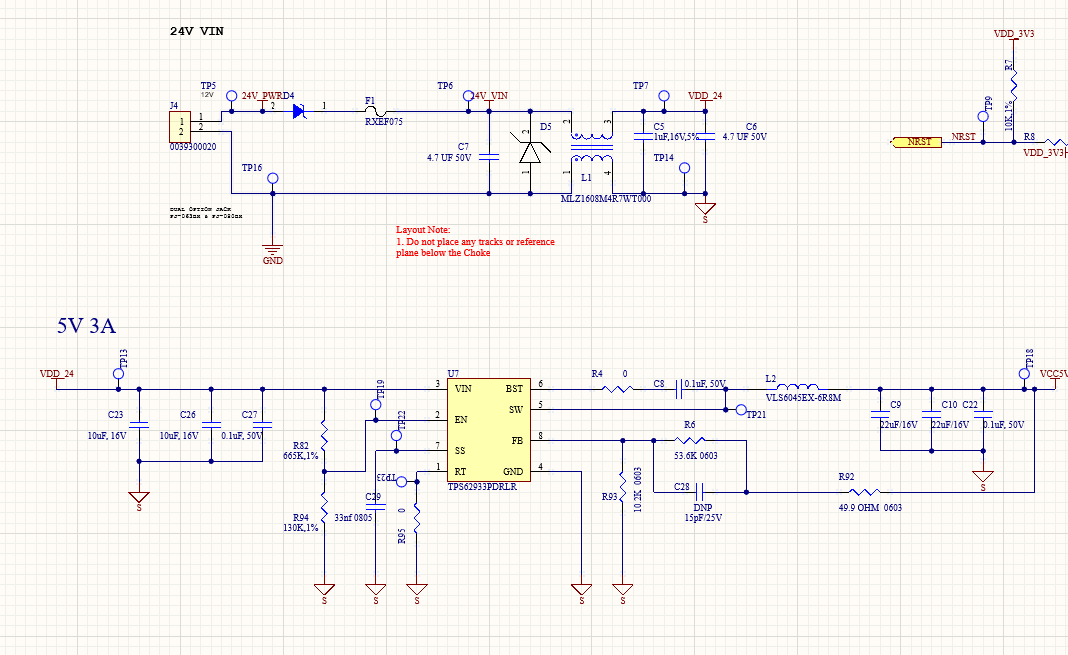Select the NRST yellow port tag
The image size is (1068, 655).
coord(917,142)
